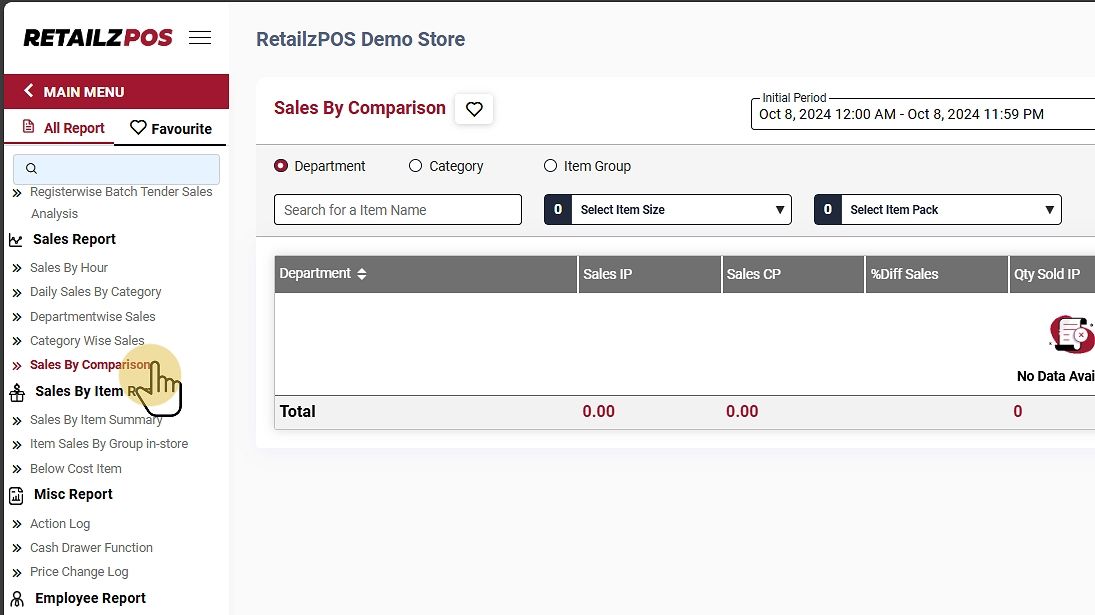Select the Item Group radio button

pyautogui.click(x=550, y=166)
